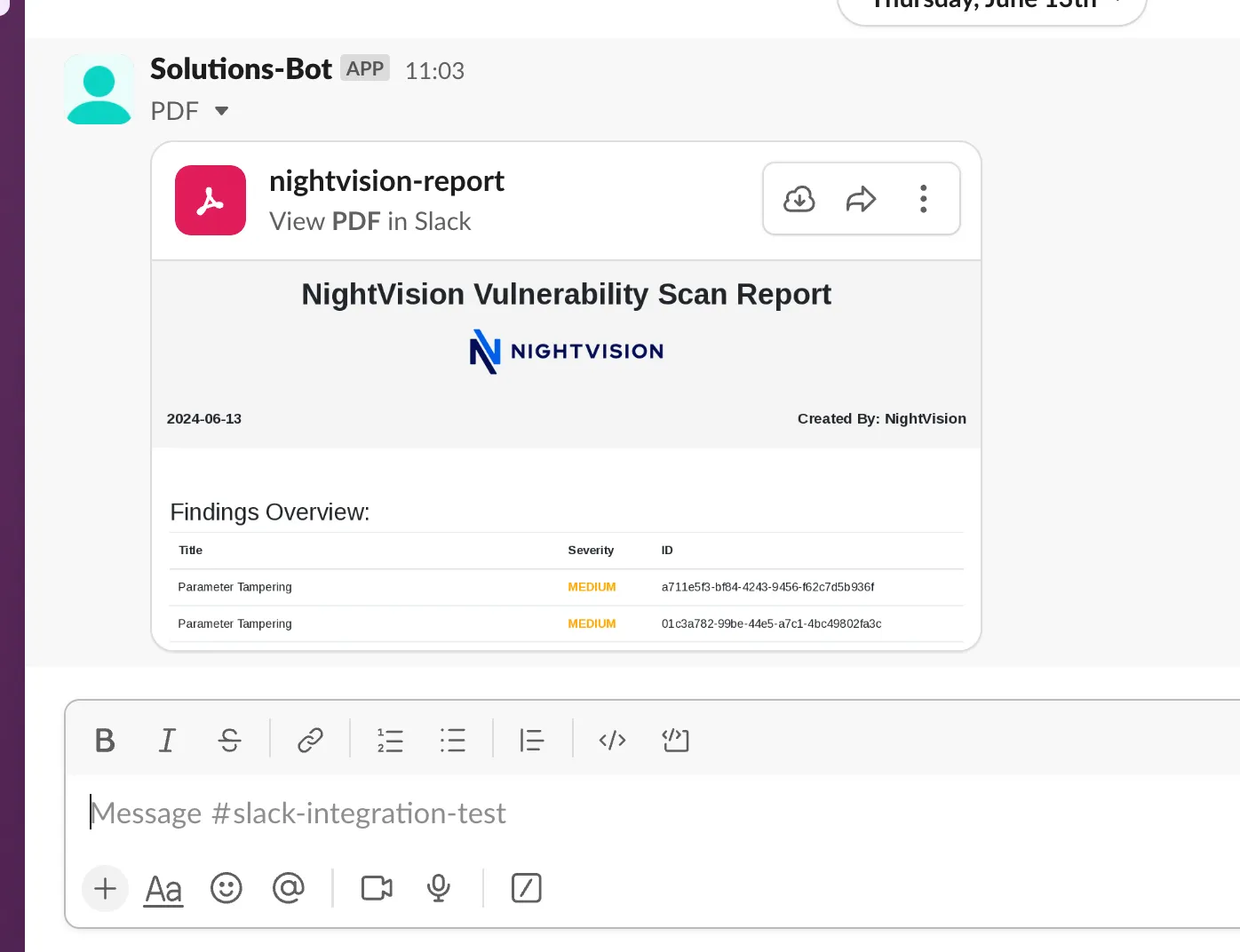
Task: Hide formatting toolbar with Aa button
Action: coord(163,889)
